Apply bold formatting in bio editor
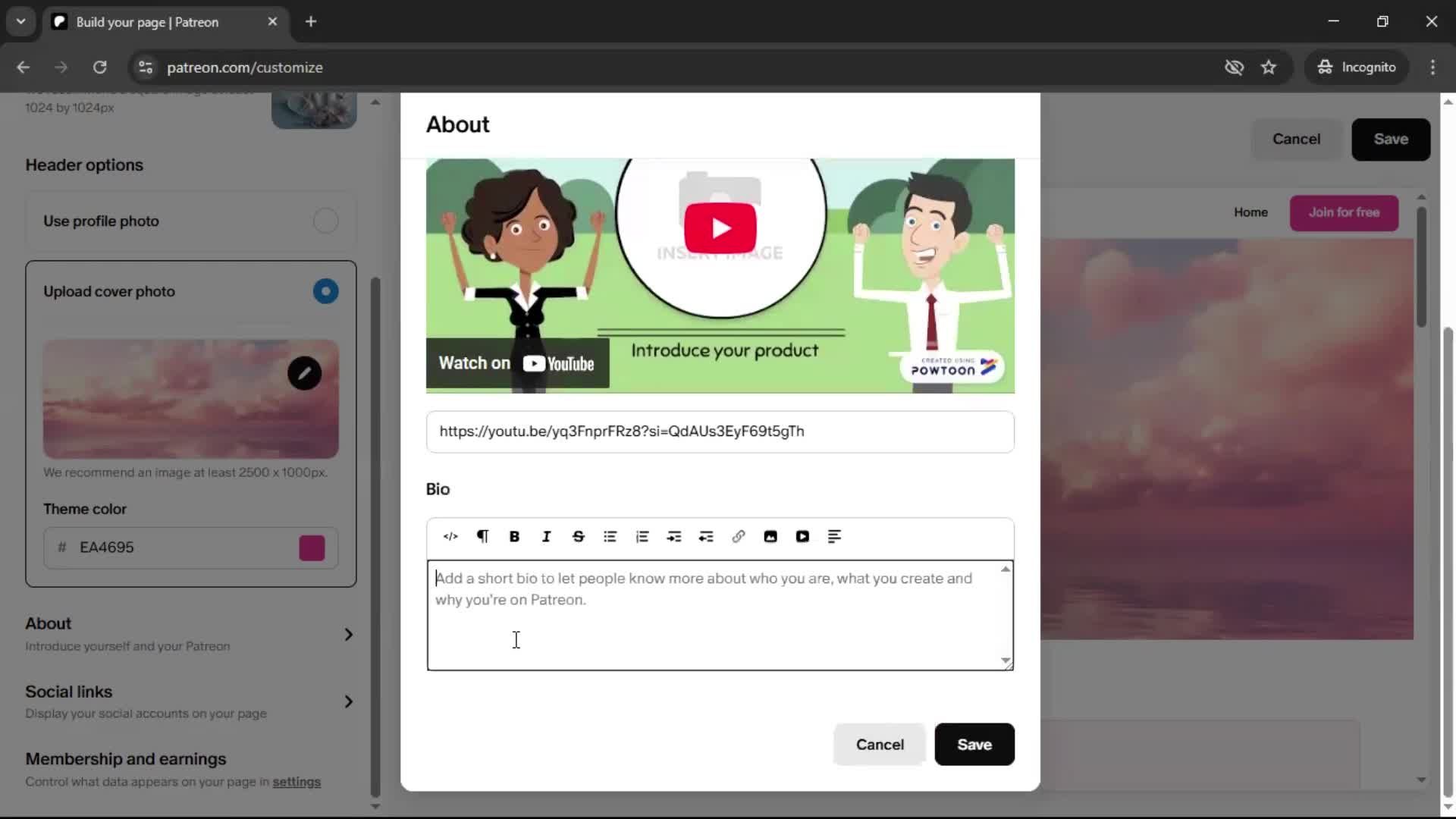The image size is (1456, 819). (514, 536)
